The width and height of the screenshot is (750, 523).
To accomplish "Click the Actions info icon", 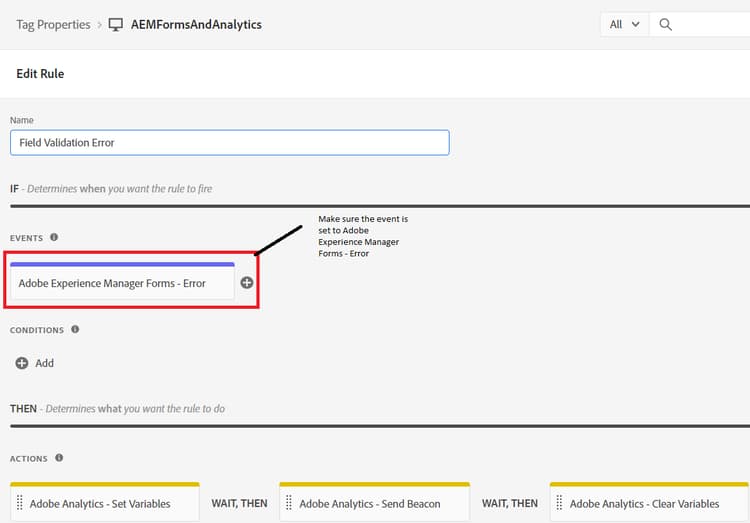I will pos(59,457).
